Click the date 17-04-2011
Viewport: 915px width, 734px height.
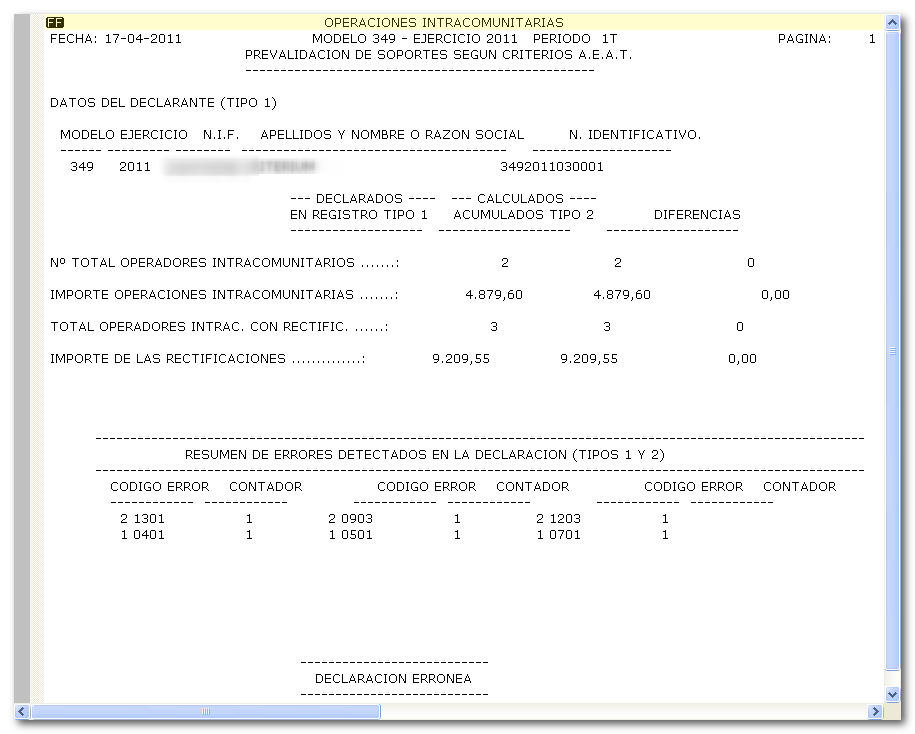(x=143, y=39)
